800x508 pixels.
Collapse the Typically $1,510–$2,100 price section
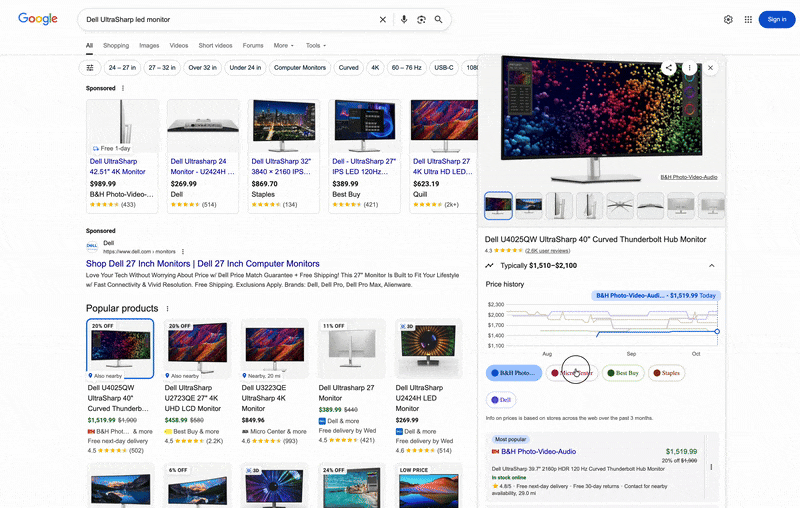(x=711, y=266)
